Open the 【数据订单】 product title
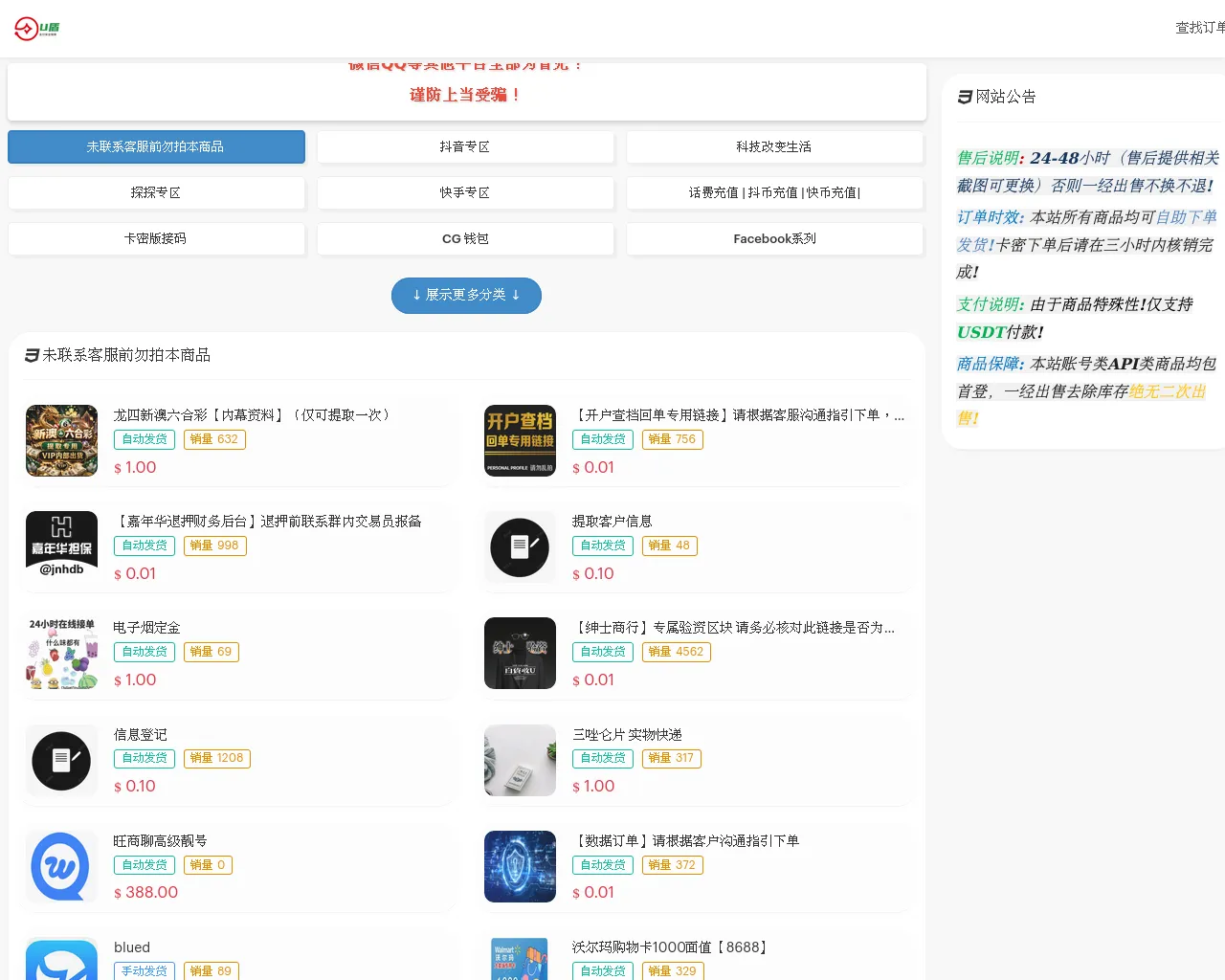Screen dimensions: 1225x980 coord(685,840)
